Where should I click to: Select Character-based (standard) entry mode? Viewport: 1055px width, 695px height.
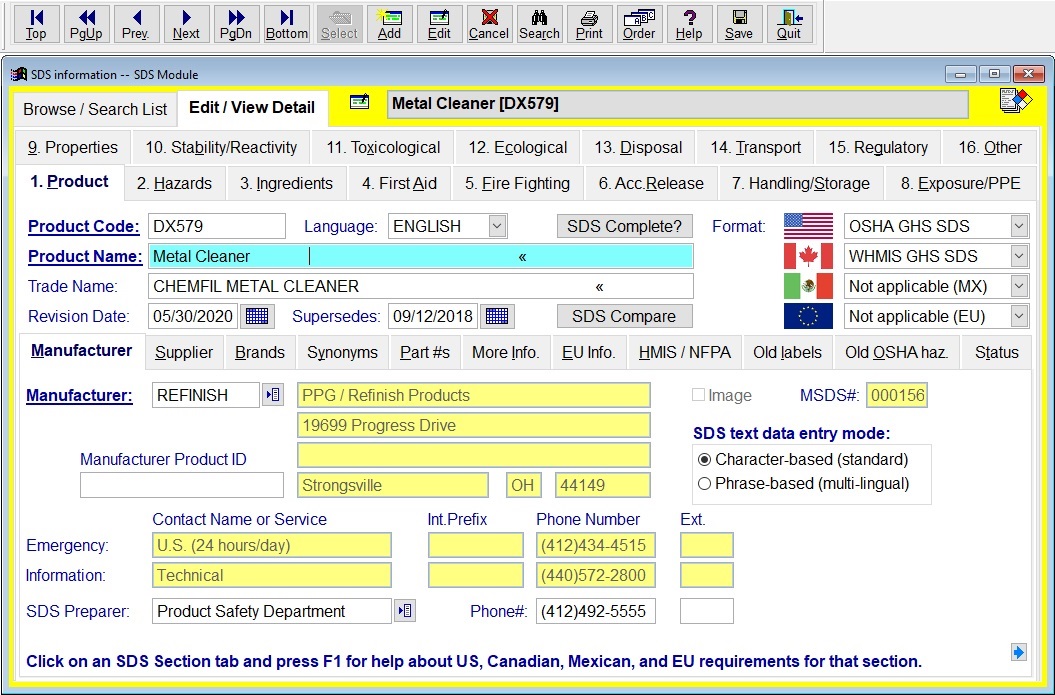[x=704, y=460]
